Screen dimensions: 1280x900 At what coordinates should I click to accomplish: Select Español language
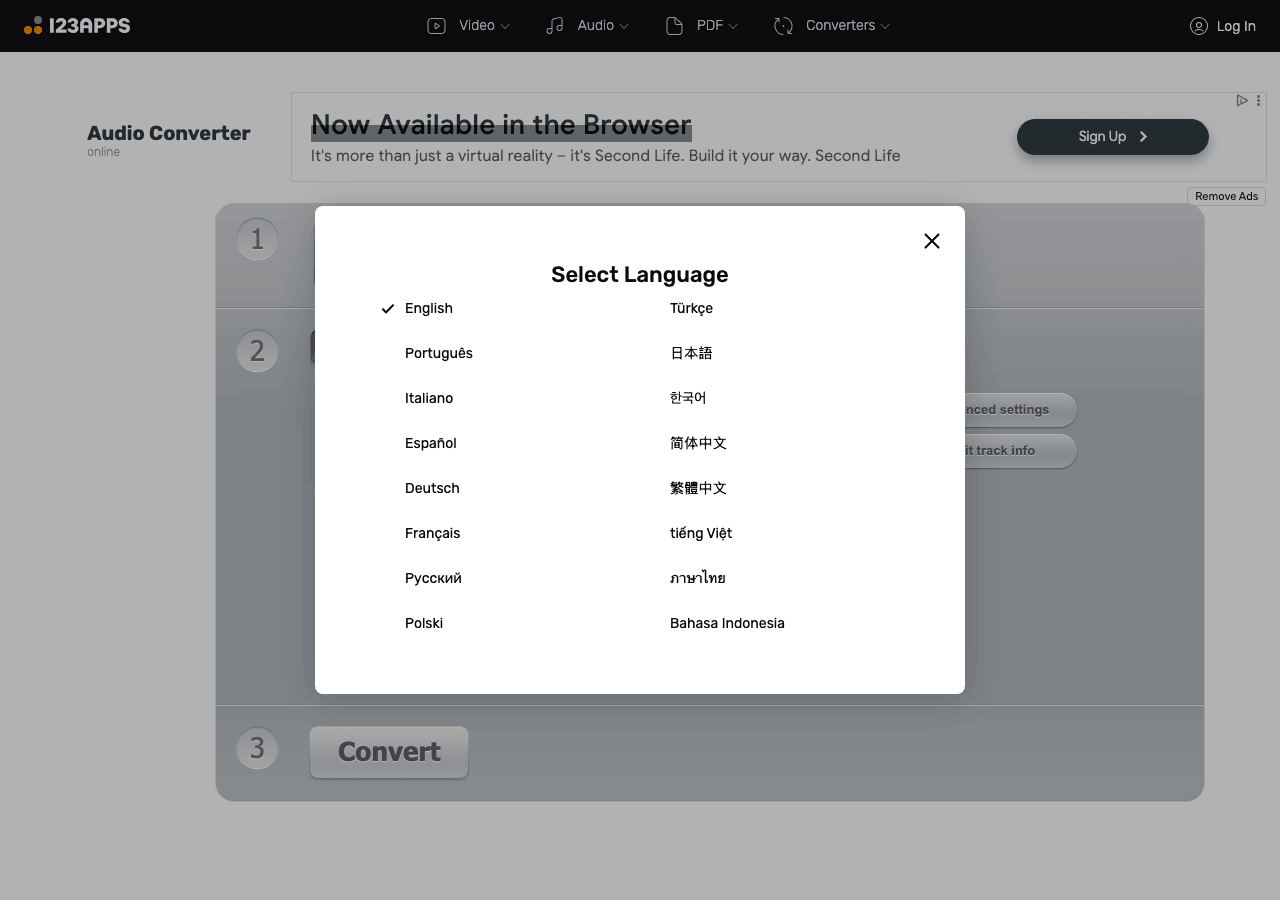point(431,443)
